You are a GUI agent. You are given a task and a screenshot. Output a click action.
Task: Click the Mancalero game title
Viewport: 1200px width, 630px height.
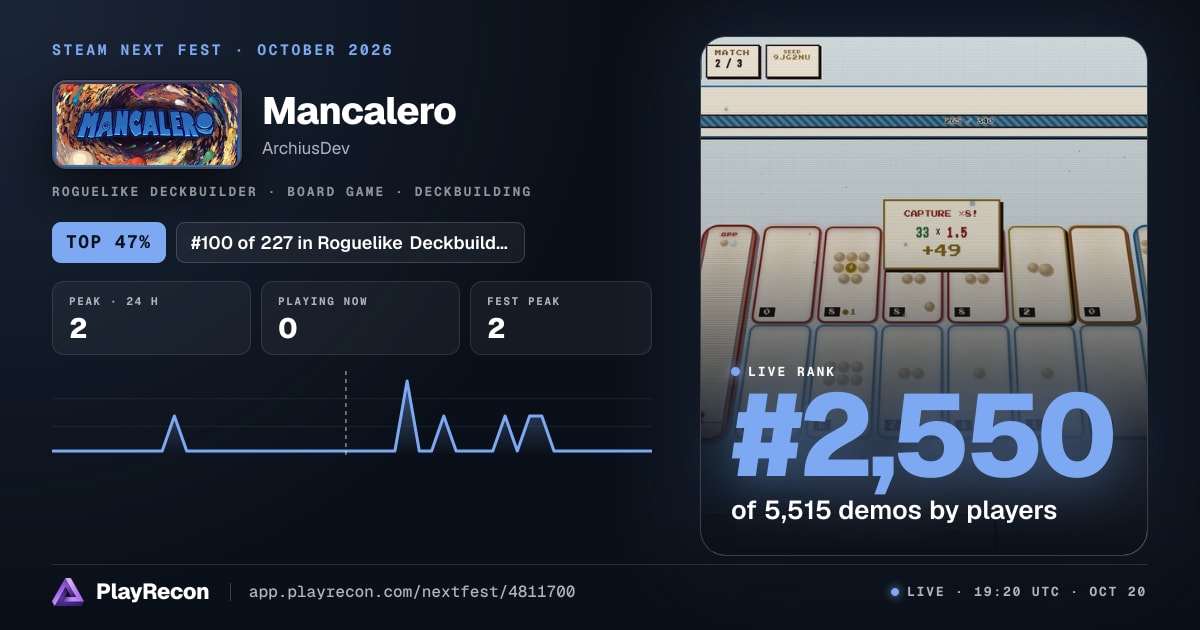[x=359, y=111]
